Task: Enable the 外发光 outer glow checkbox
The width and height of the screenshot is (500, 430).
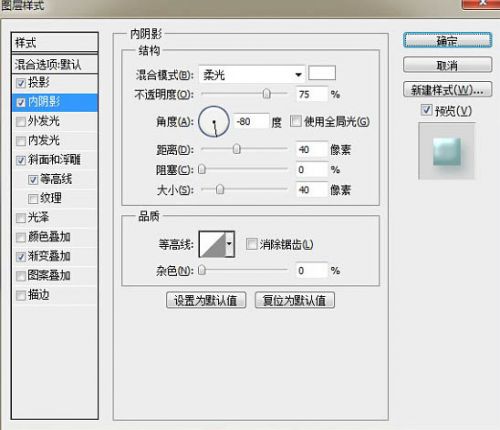Action: 21,121
